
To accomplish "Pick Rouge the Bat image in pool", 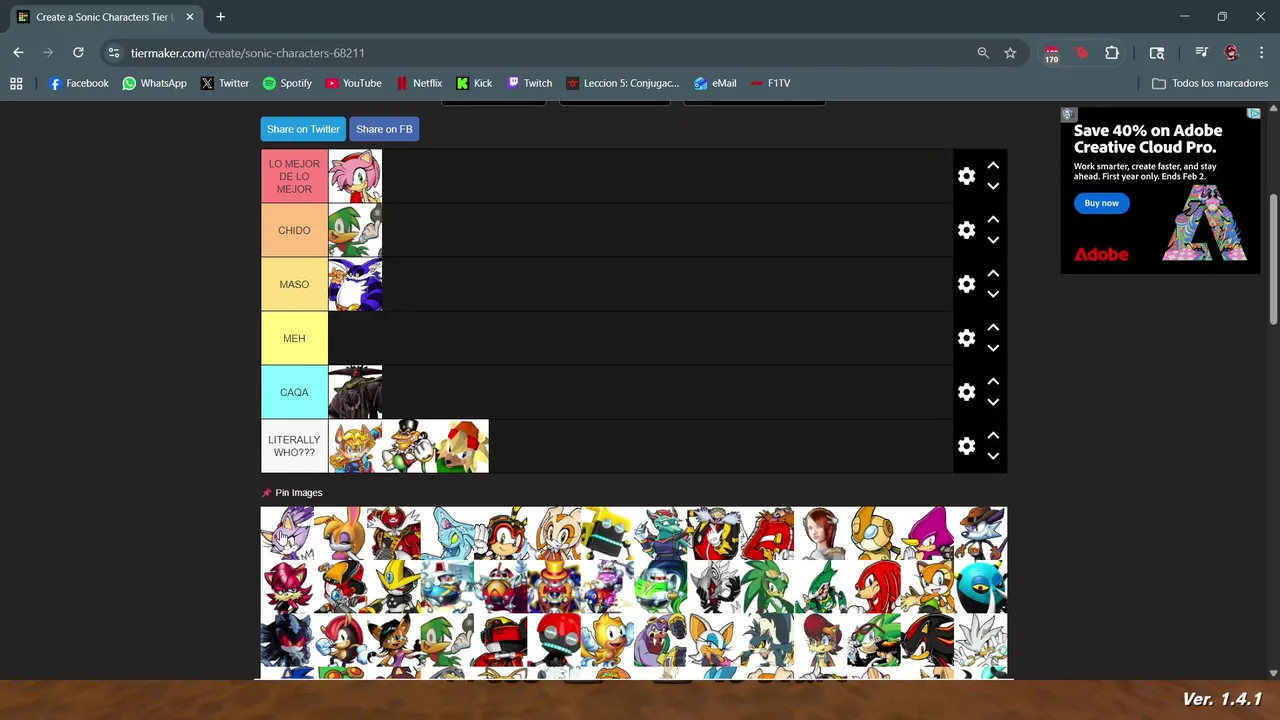I will click(714, 641).
